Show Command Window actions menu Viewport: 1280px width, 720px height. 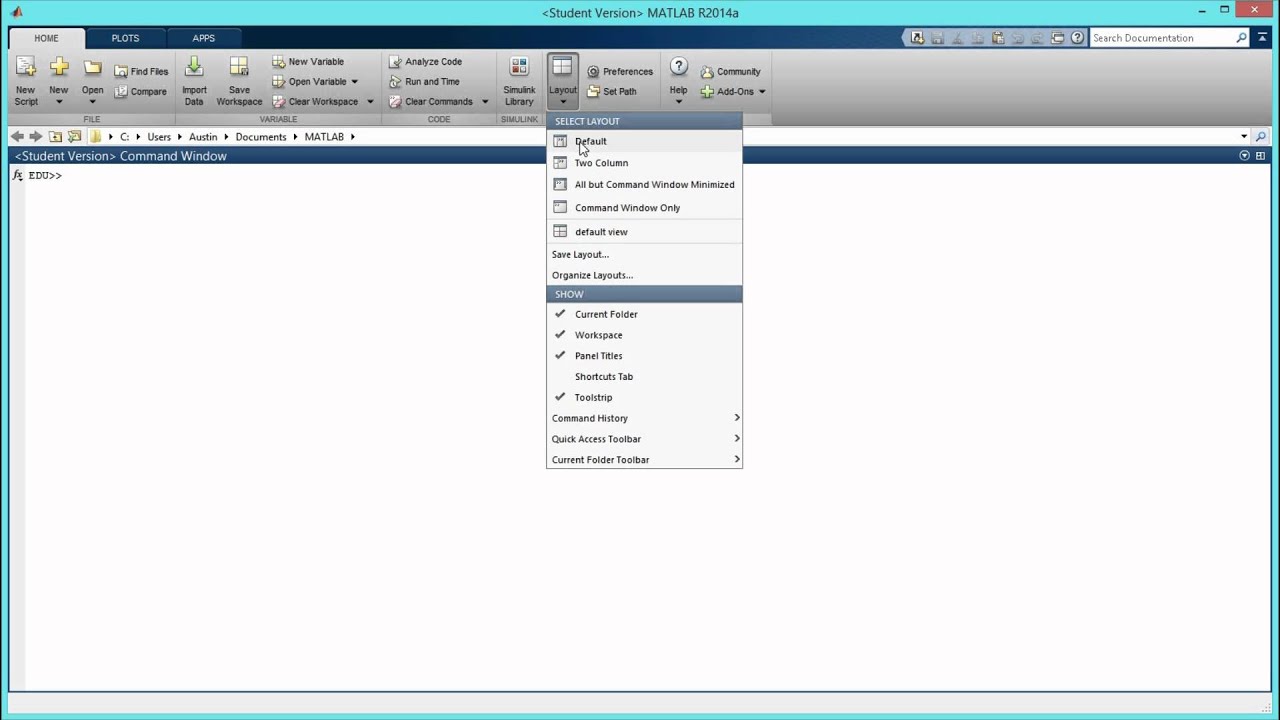1245,156
